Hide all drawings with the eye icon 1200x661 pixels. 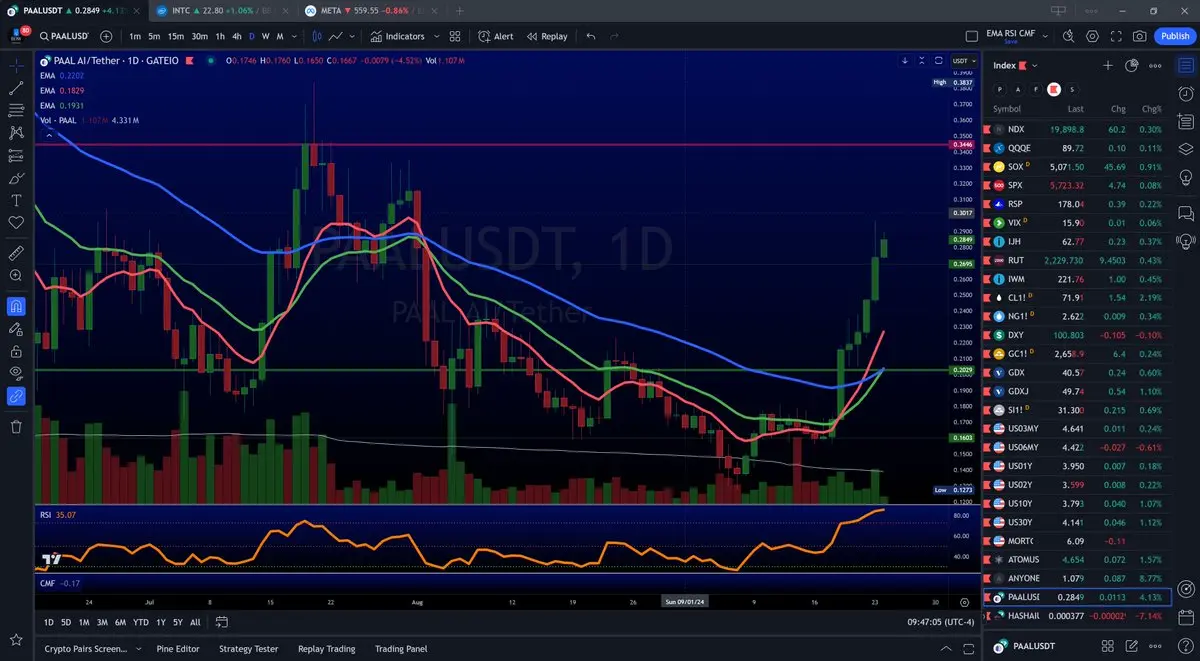(16, 373)
